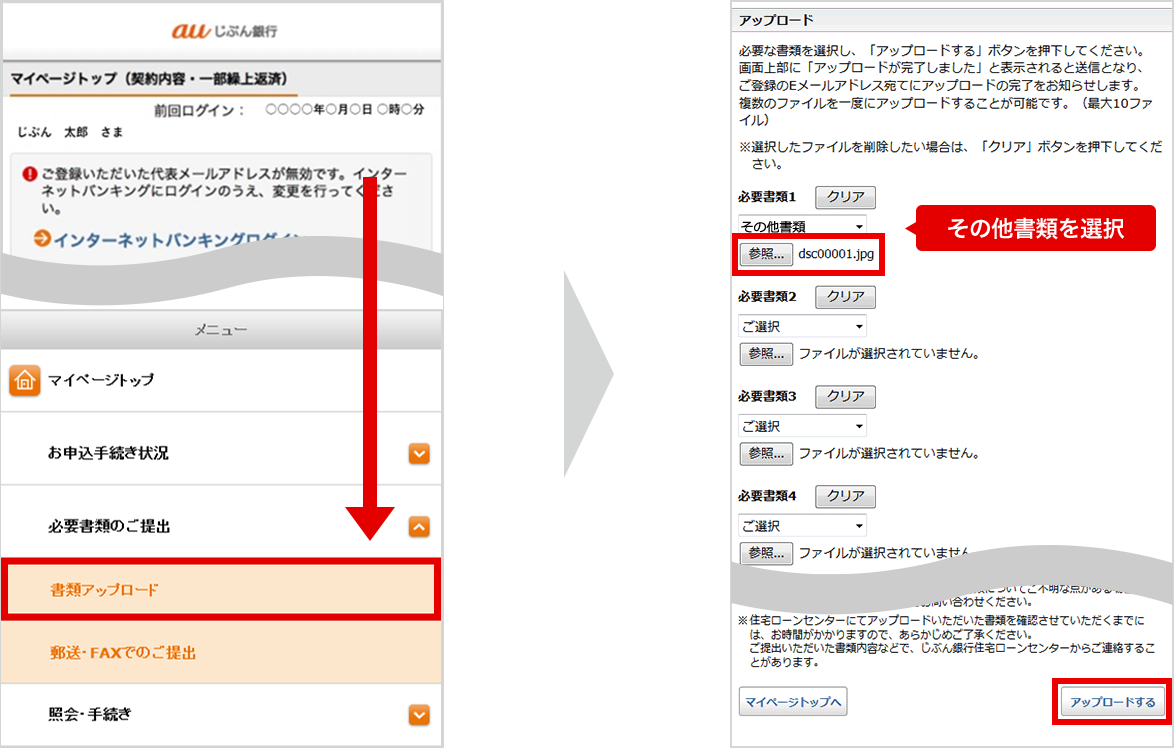Open the 必要書類4 ご選択 dropdown
Image resolution: width=1174 pixels, height=748 pixels.
802,526
